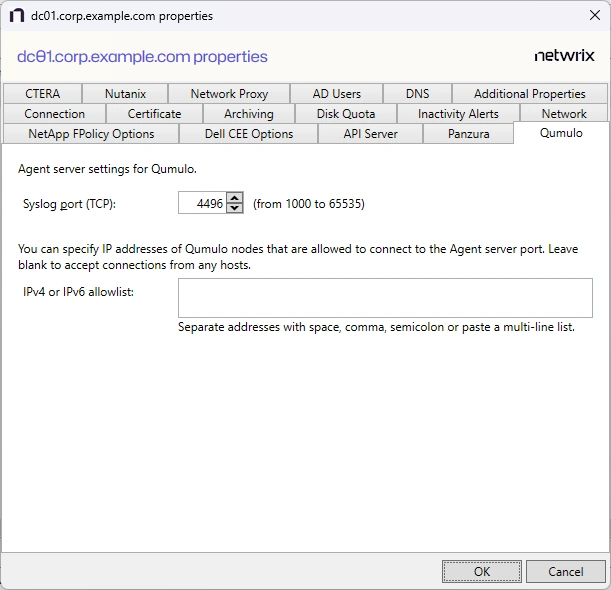The image size is (611, 590).
Task: Open the Nutanix tab
Action: 125,94
